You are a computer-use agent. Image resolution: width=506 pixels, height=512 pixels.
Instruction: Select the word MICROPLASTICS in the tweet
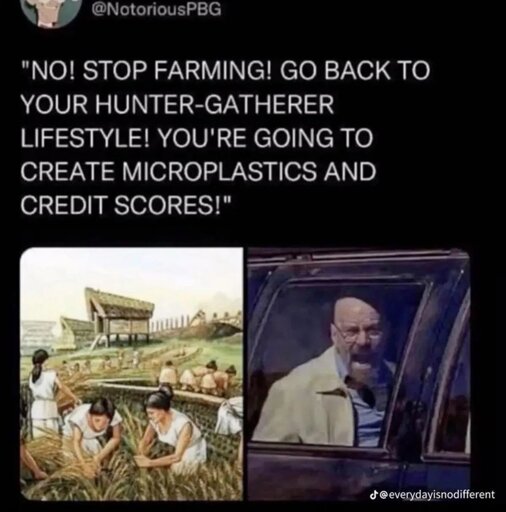click(219, 171)
